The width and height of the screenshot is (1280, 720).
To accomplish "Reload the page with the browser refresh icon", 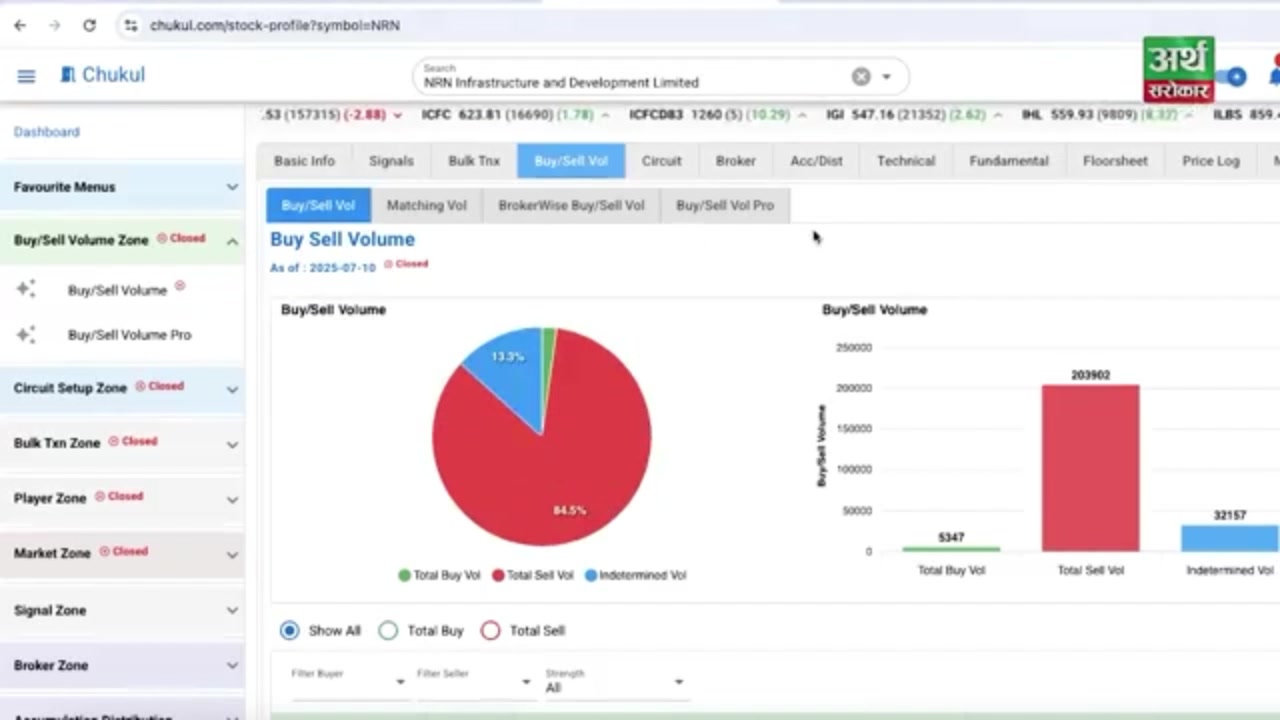I will click(x=89, y=25).
